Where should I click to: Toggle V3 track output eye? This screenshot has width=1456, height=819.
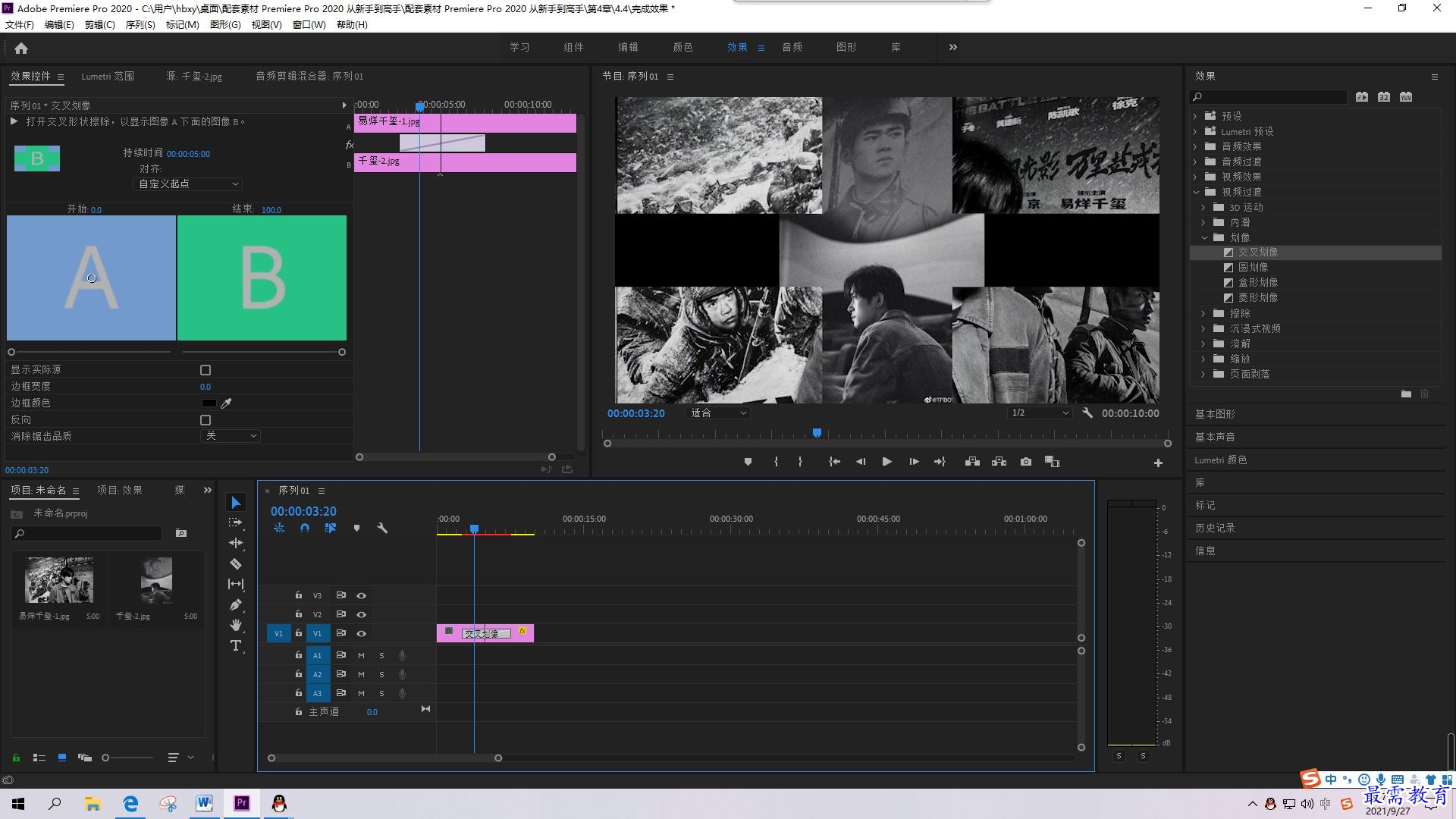pyautogui.click(x=362, y=596)
